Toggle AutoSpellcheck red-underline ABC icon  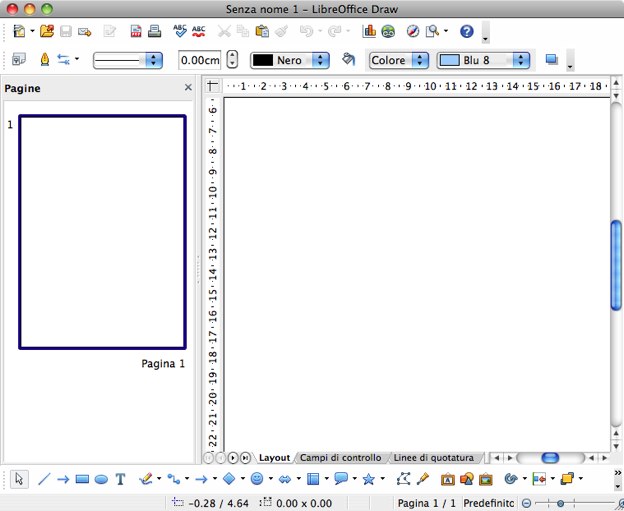199,31
